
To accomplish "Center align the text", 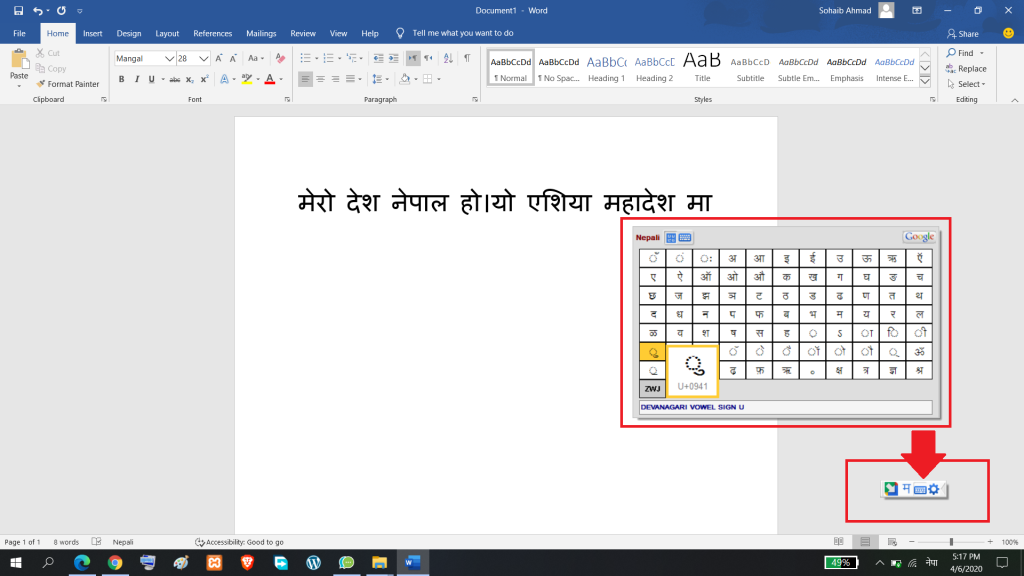I will [x=320, y=79].
